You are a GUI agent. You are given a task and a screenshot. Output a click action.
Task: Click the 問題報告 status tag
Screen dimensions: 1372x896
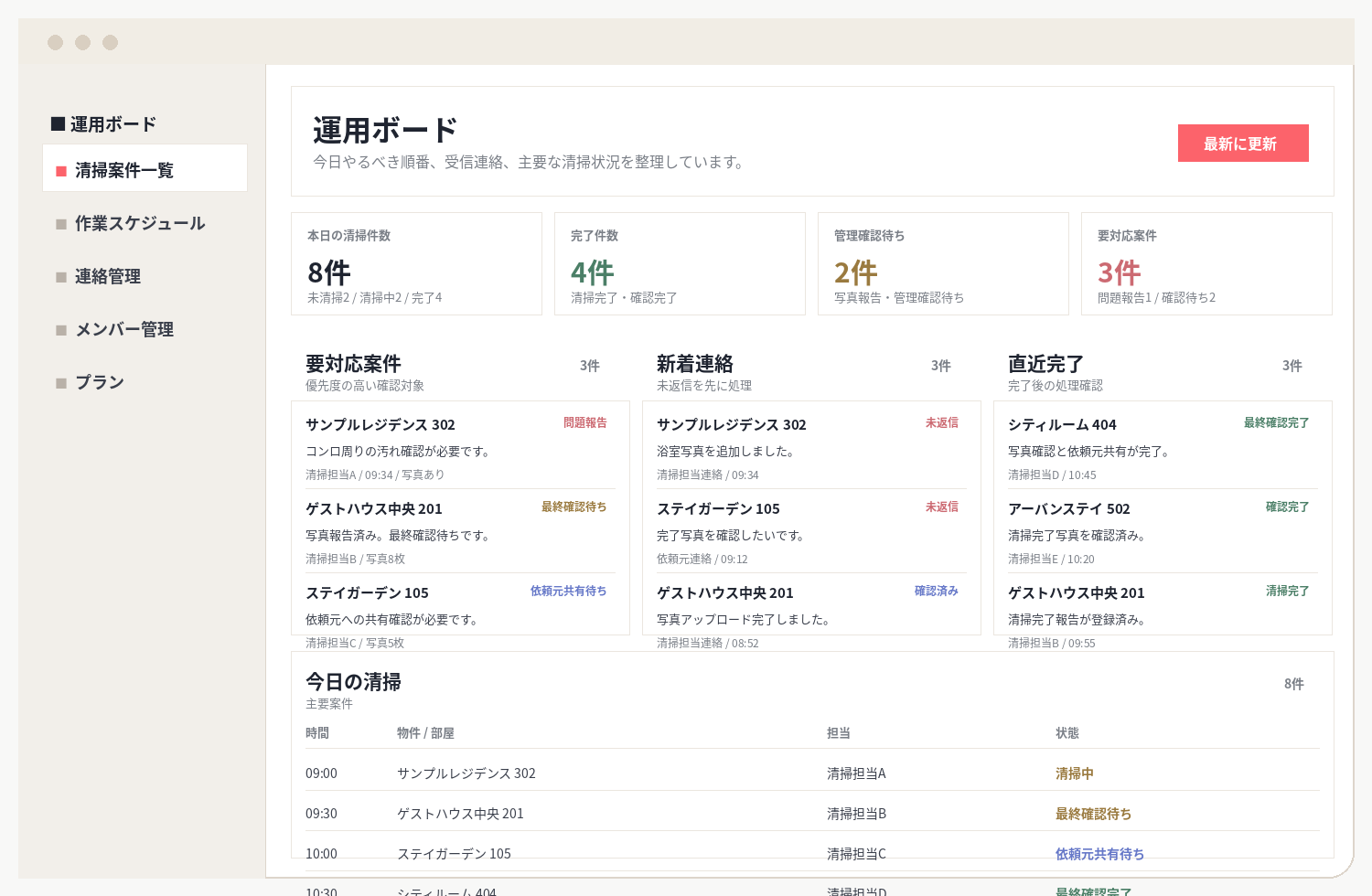[585, 422]
